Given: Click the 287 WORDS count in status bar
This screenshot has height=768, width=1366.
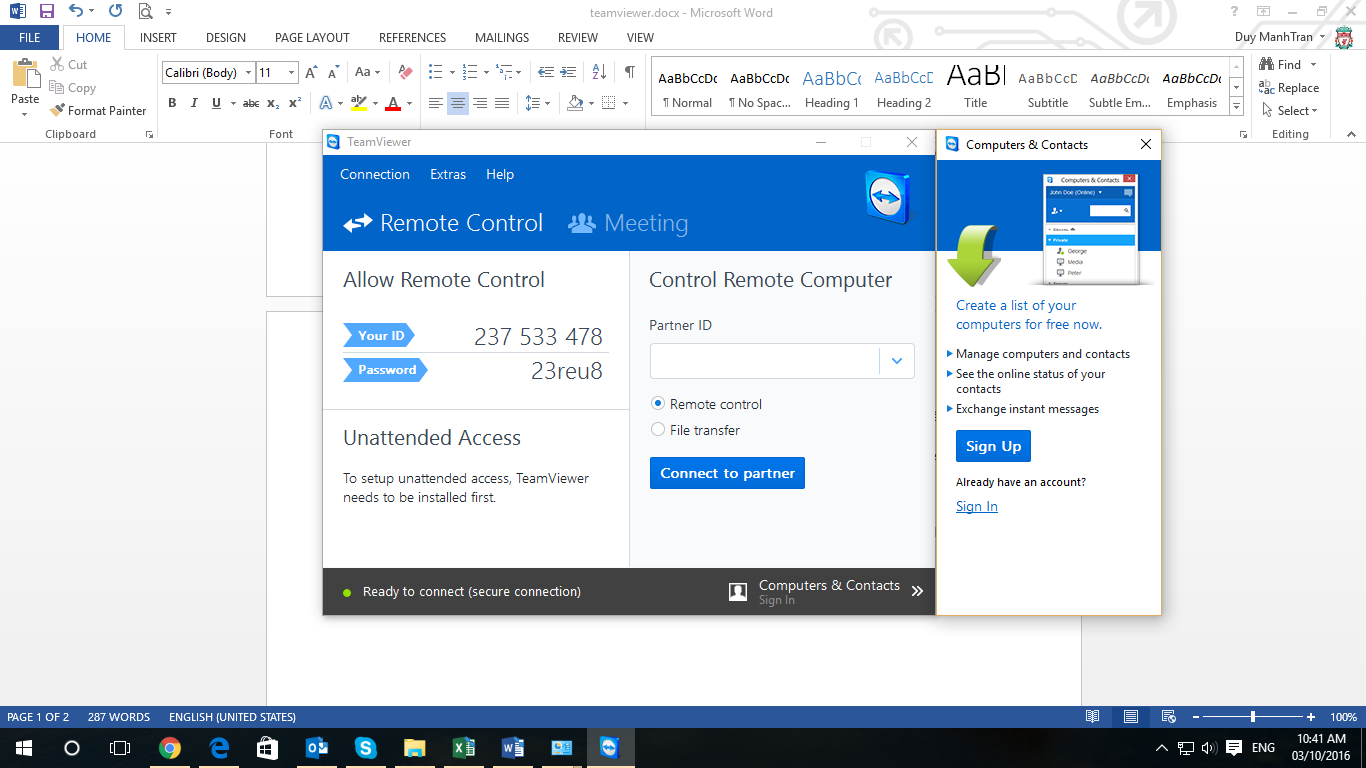Looking at the screenshot, I should point(119,717).
